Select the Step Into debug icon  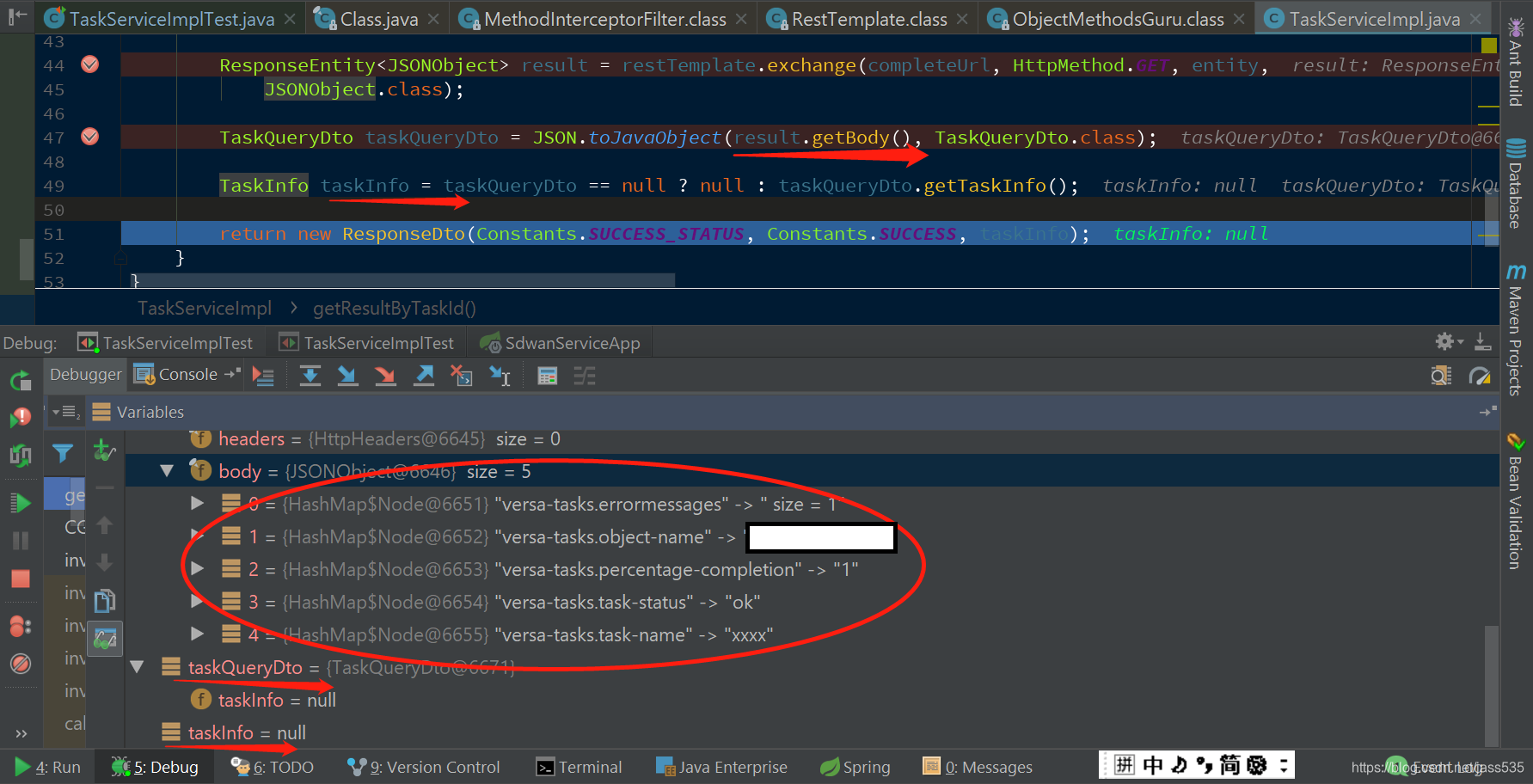point(347,375)
